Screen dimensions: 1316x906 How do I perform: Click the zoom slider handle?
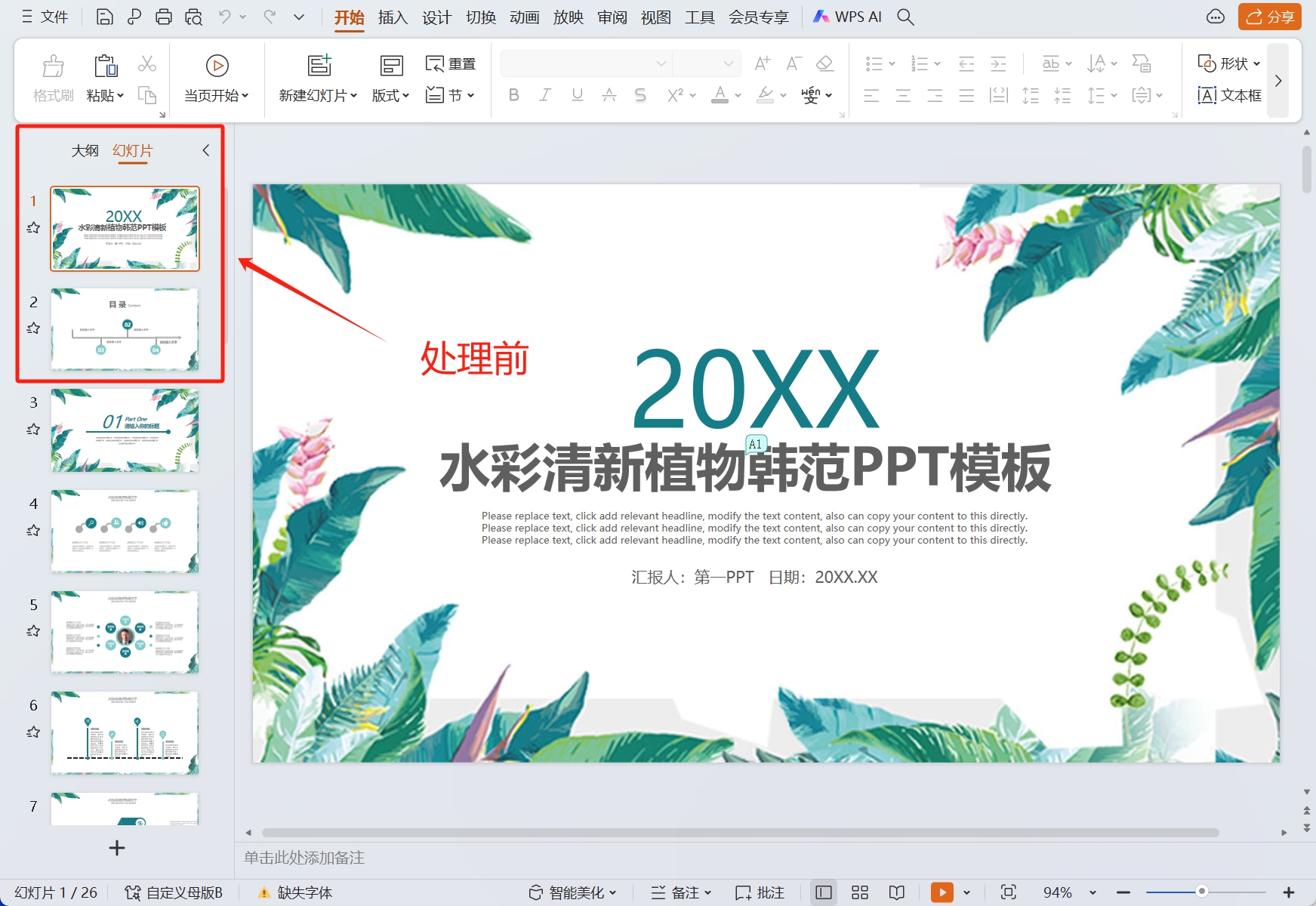[1201, 892]
